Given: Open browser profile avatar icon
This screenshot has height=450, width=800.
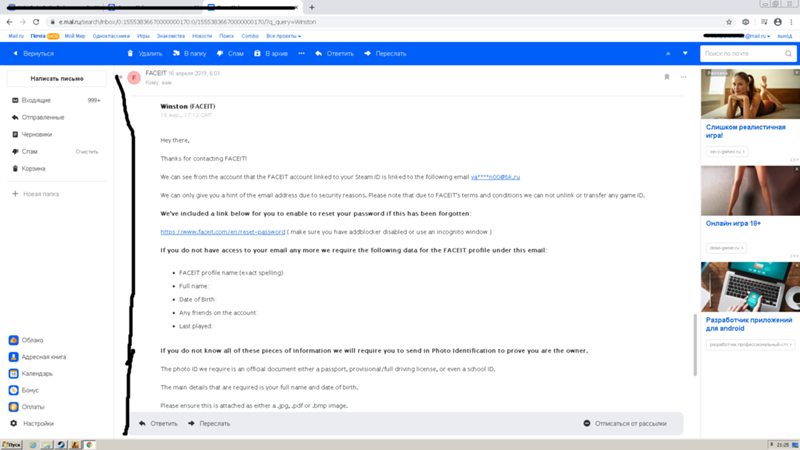Looking at the screenshot, I should 778,22.
